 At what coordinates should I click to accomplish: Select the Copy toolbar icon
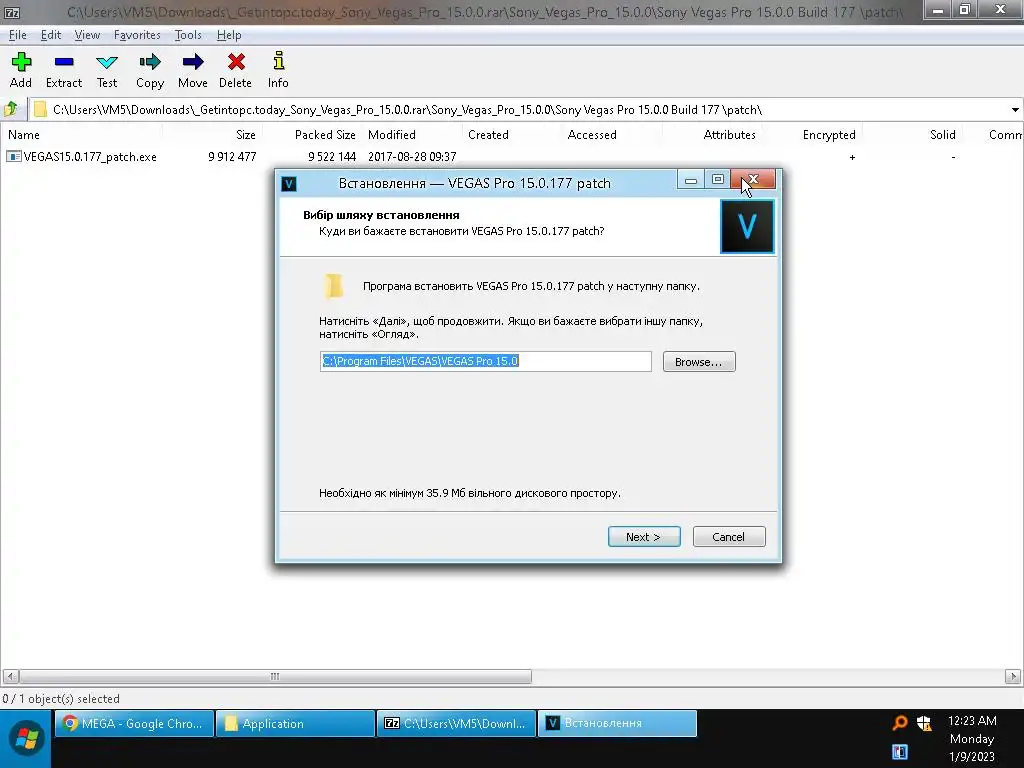click(x=150, y=62)
